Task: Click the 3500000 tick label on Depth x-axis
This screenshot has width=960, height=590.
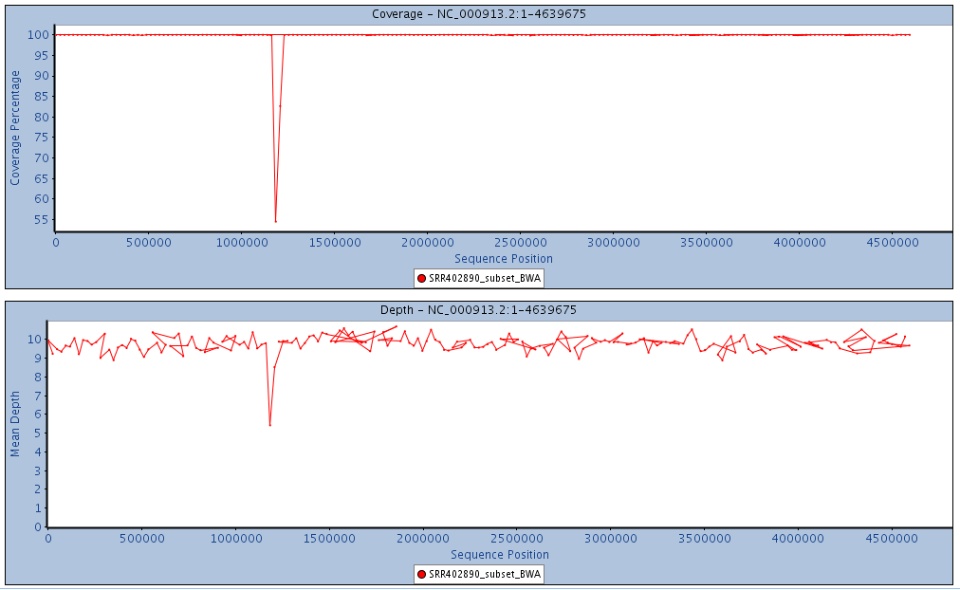Action: tap(704, 539)
